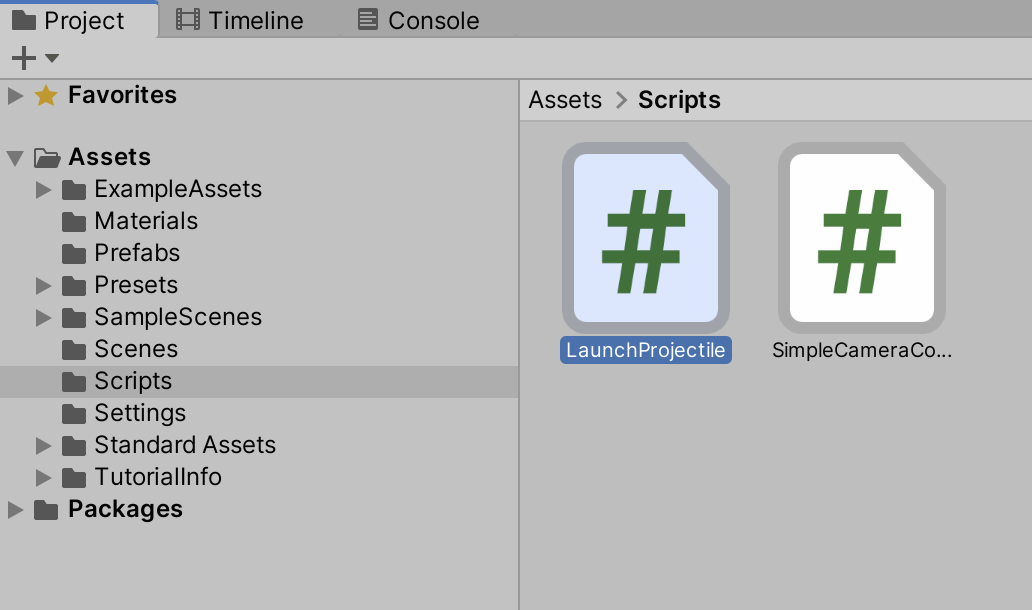Switch to the Console tab

tap(419, 20)
